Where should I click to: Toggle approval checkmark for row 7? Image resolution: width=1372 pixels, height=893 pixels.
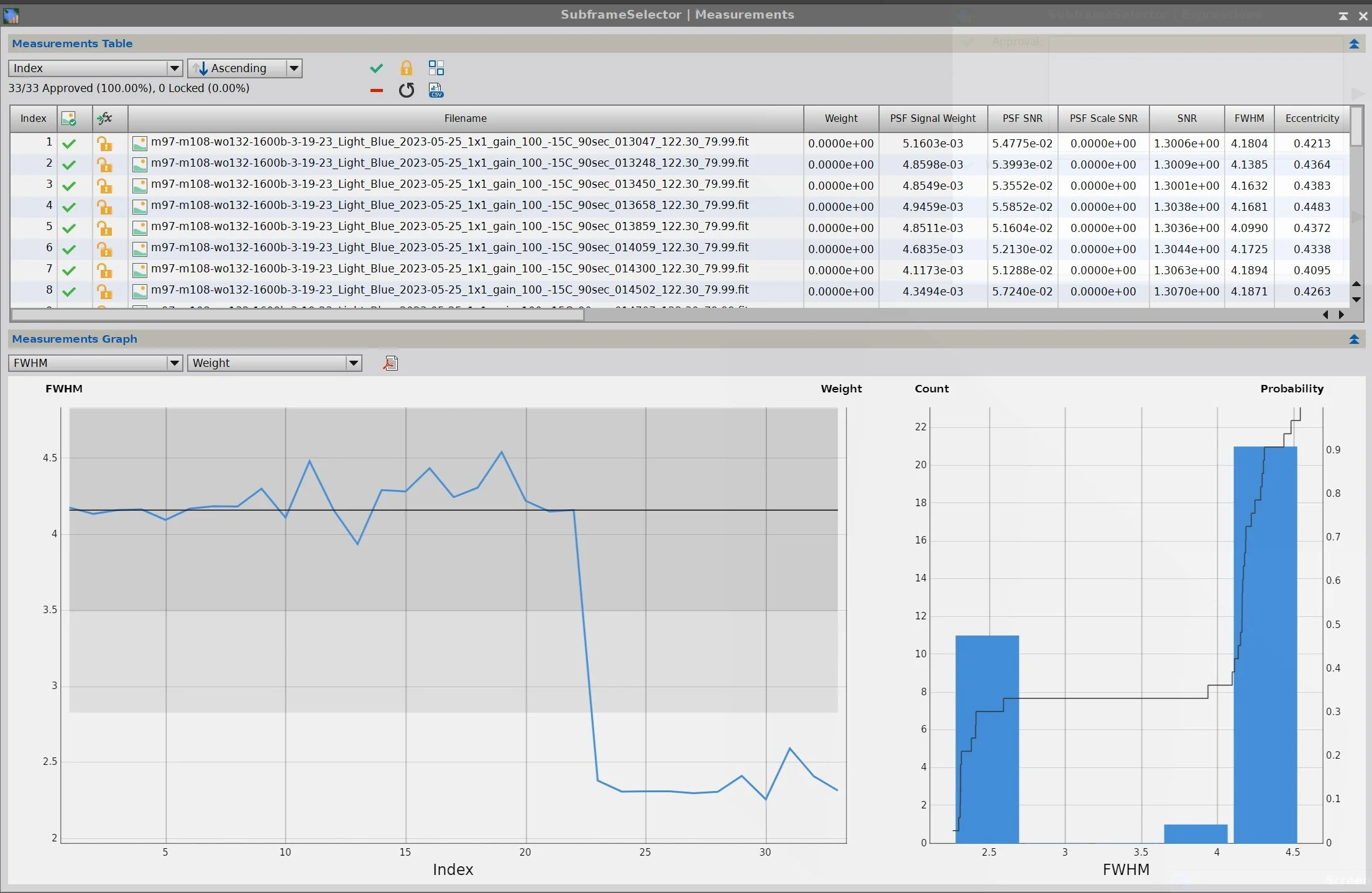pos(69,271)
